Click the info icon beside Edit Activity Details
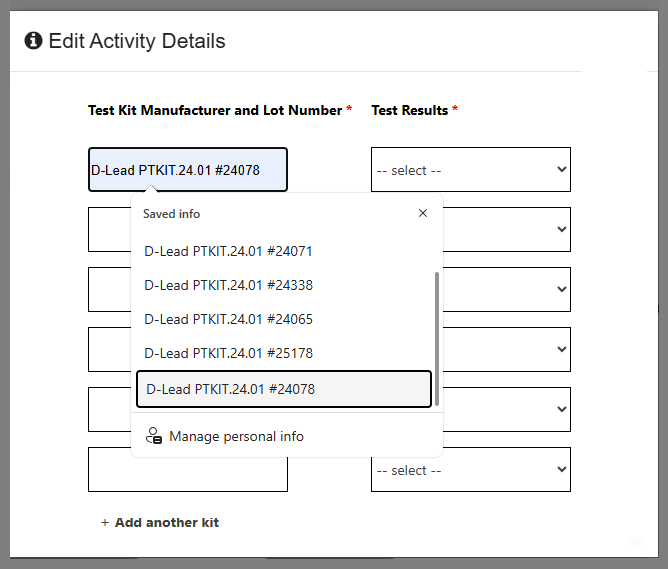 33,41
